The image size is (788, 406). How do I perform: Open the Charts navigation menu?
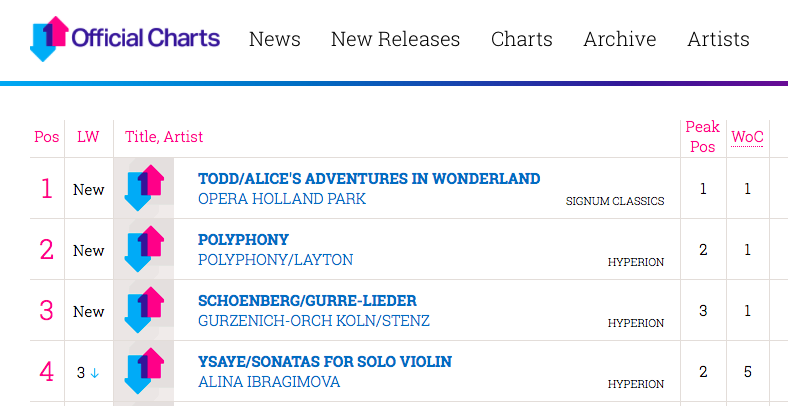click(522, 39)
